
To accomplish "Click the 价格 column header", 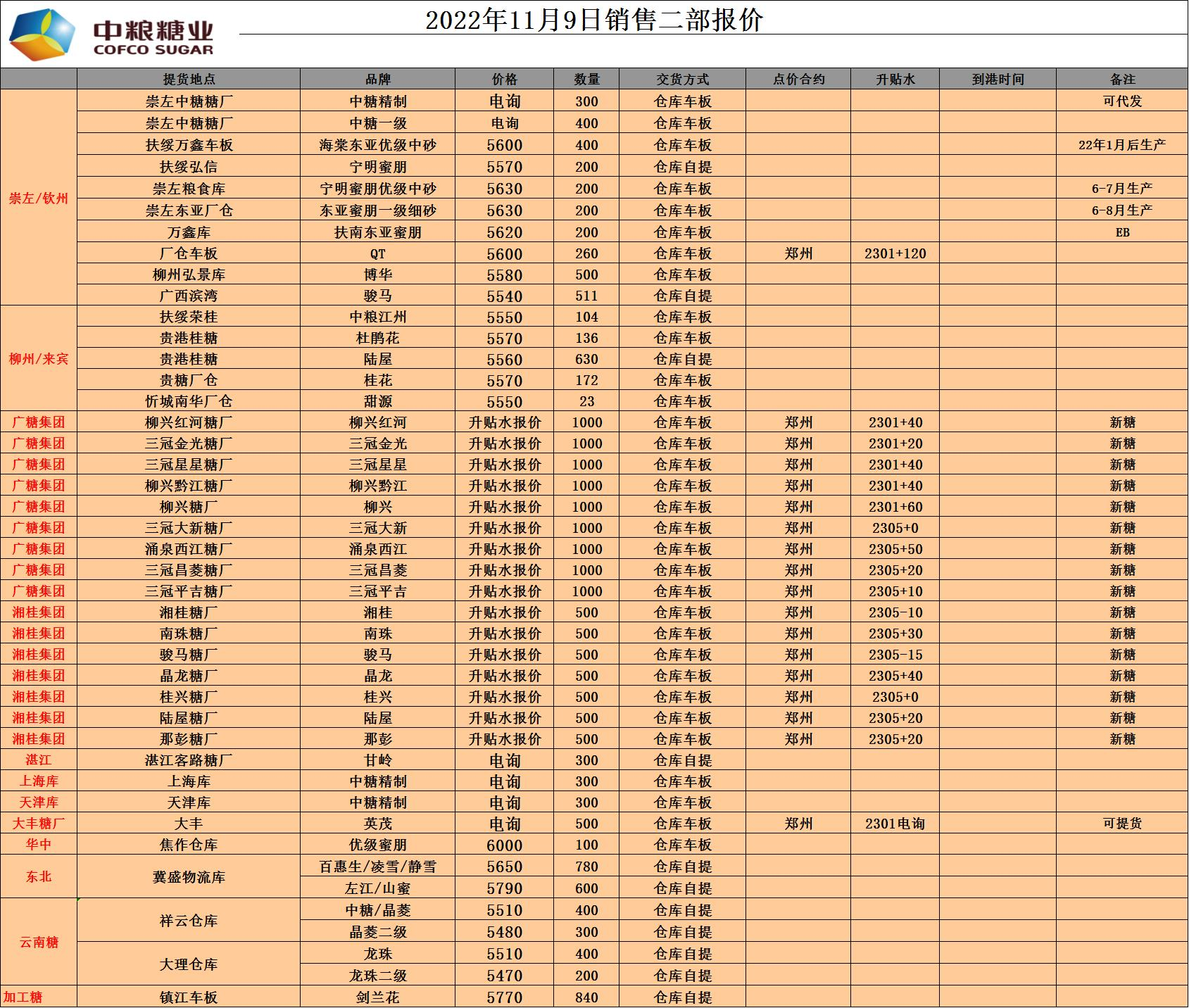I will pyautogui.click(x=504, y=80).
